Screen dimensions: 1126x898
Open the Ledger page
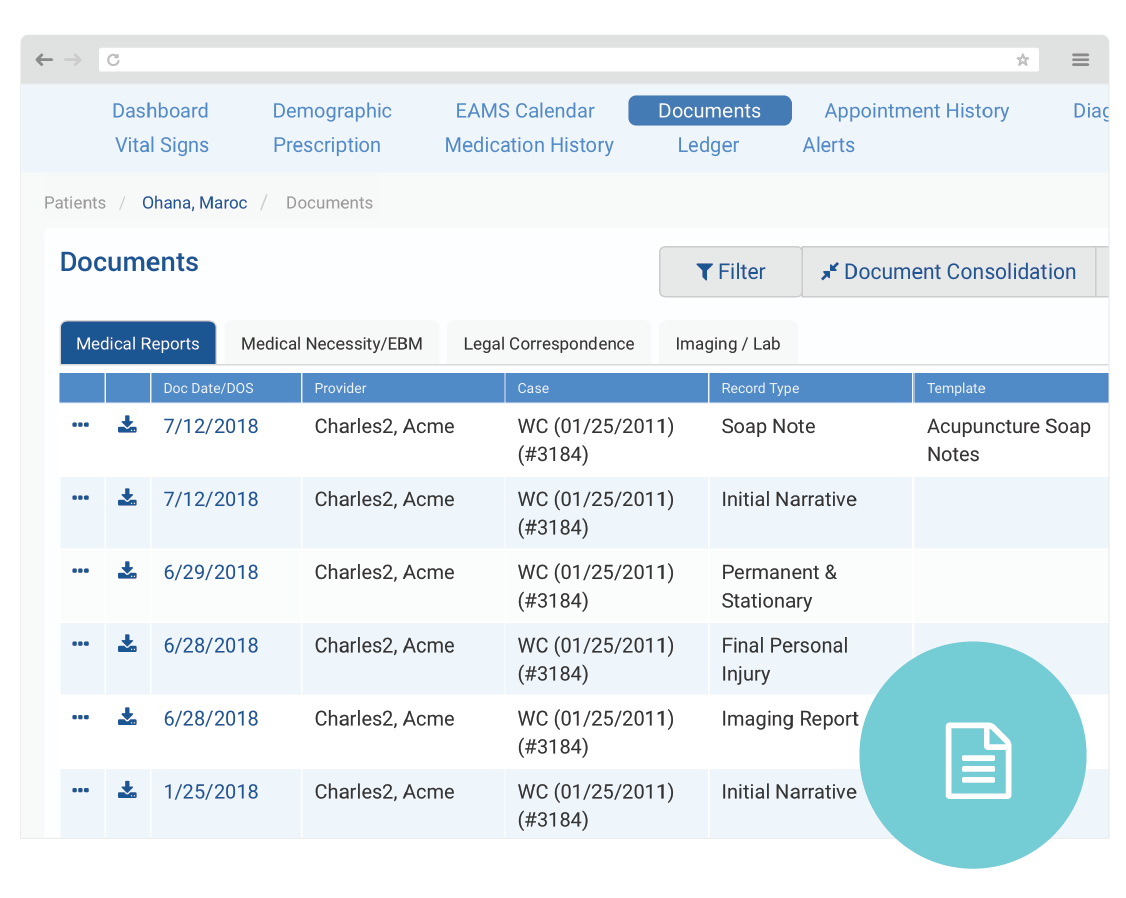(708, 145)
